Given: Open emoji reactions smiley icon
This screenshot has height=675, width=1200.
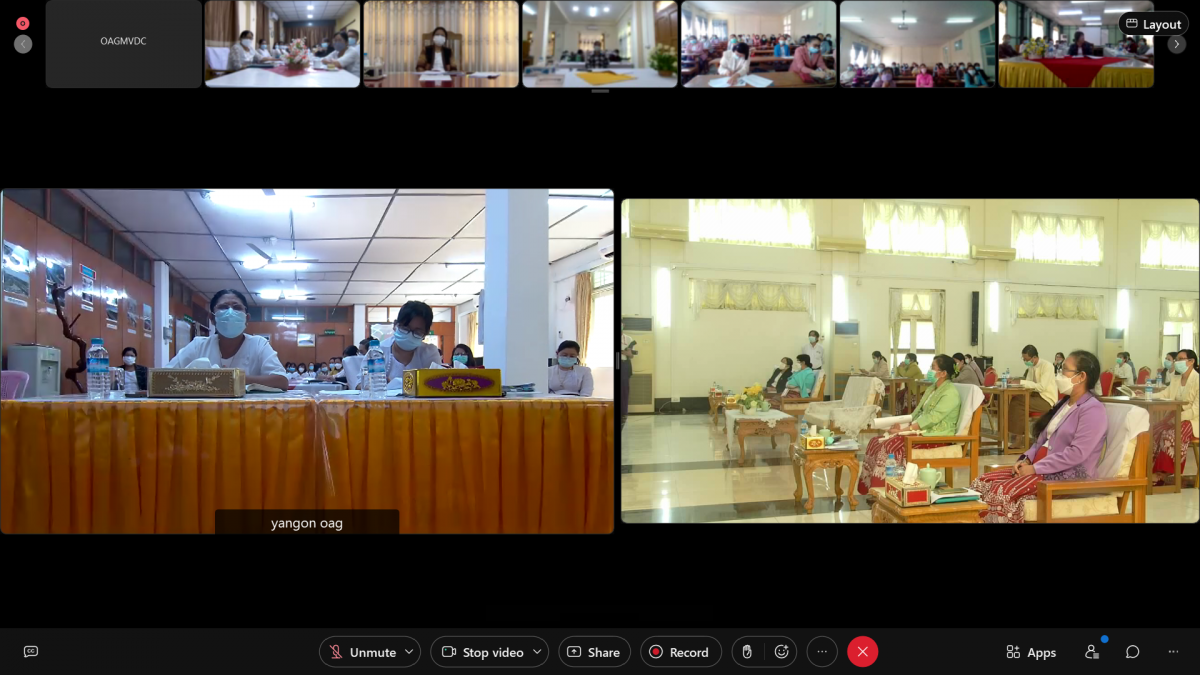Looking at the screenshot, I should 781,652.
